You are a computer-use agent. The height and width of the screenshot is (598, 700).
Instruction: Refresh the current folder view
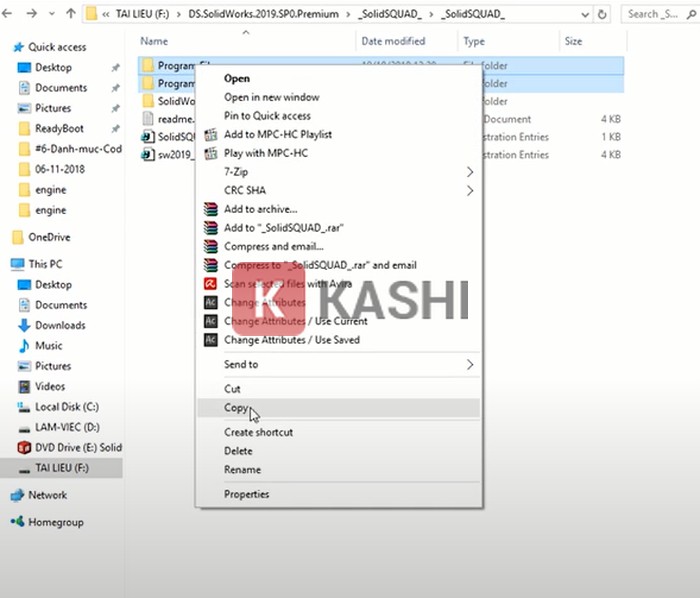[602, 14]
